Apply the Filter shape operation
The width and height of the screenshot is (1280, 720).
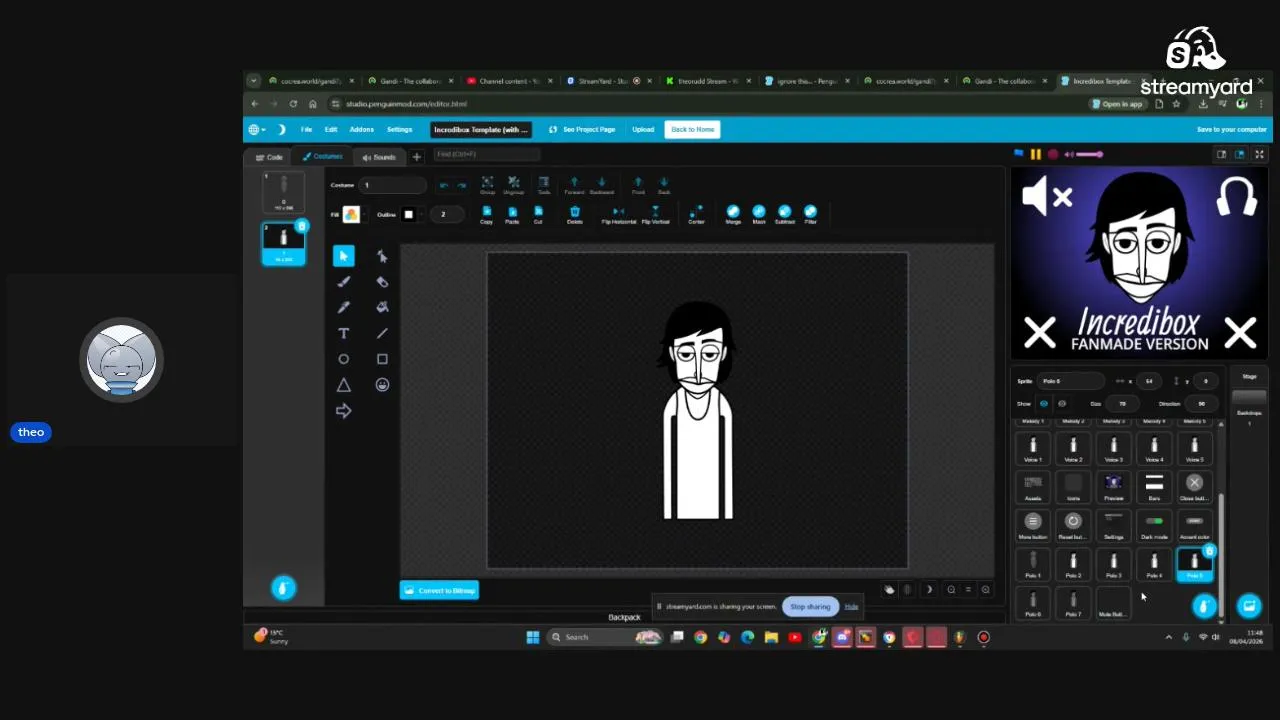click(810, 214)
